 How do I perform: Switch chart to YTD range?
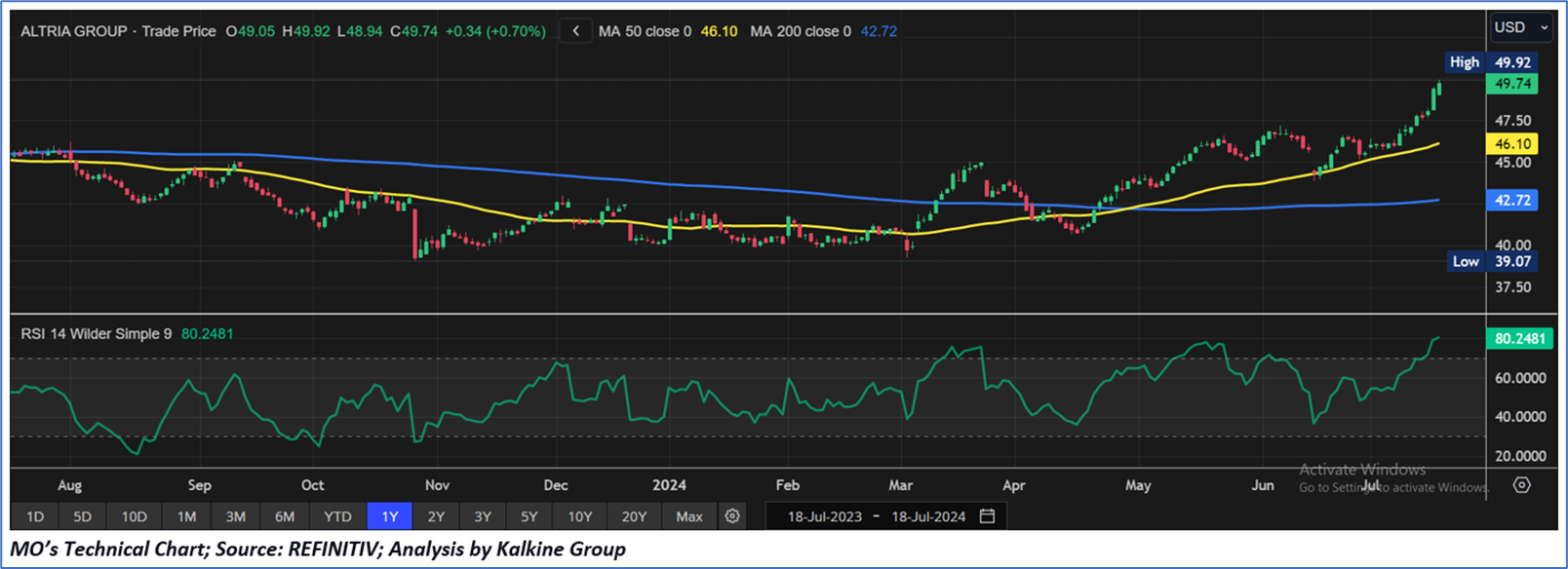click(x=337, y=516)
